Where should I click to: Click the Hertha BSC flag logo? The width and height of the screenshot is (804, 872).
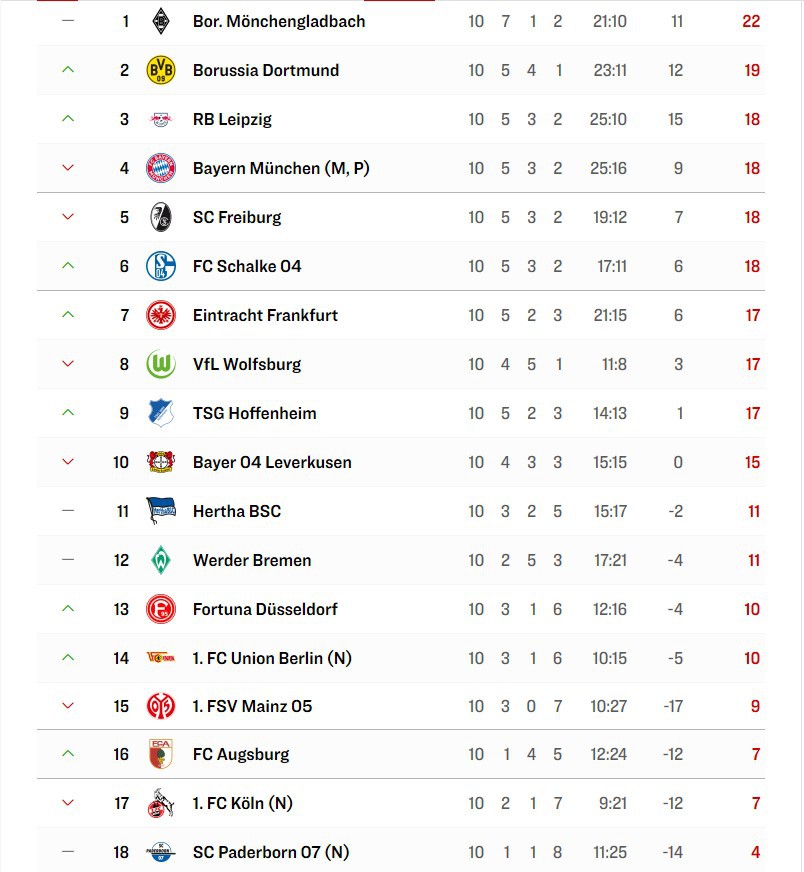pos(160,511)
